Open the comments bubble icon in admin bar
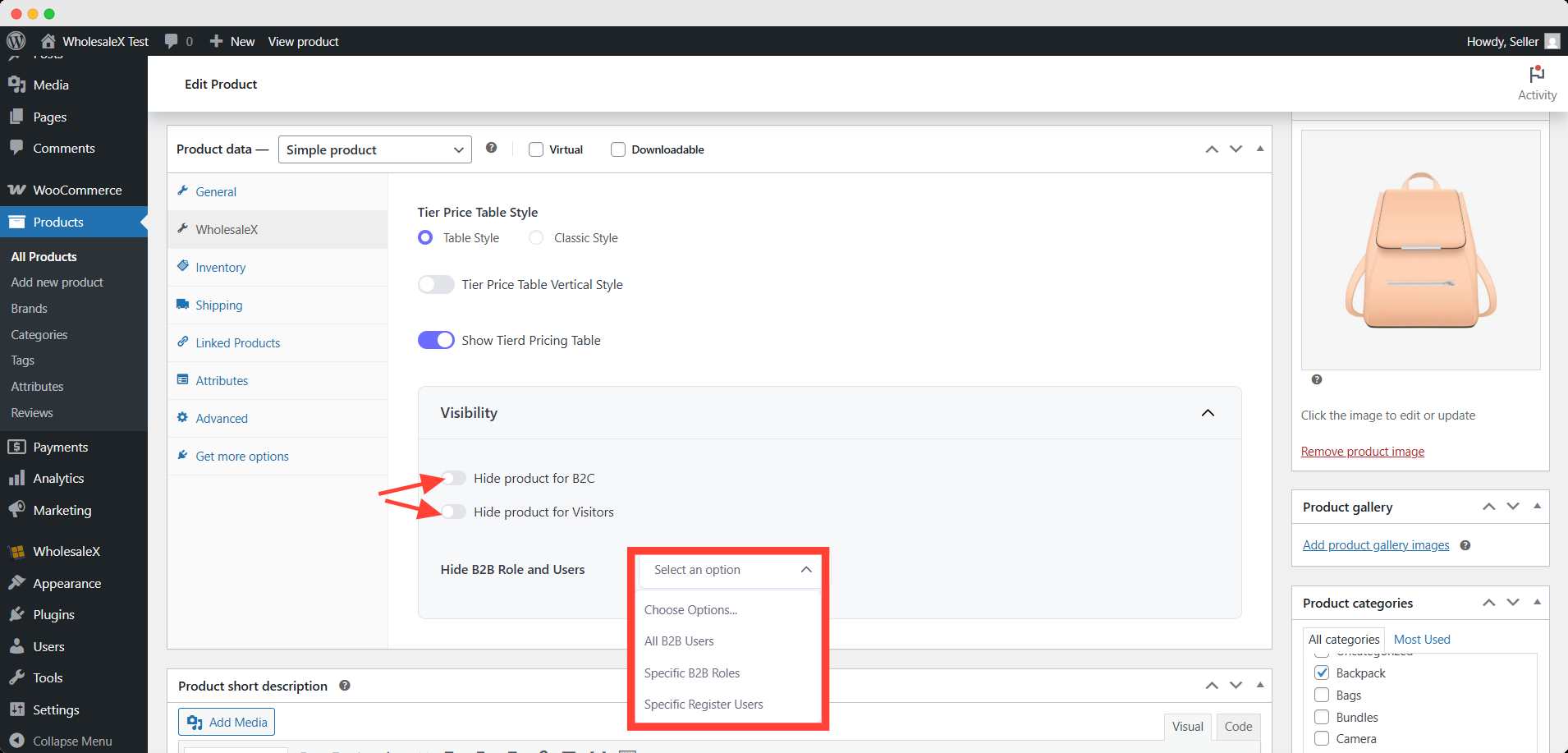The image size is (1568, 753). coord(171,41)
